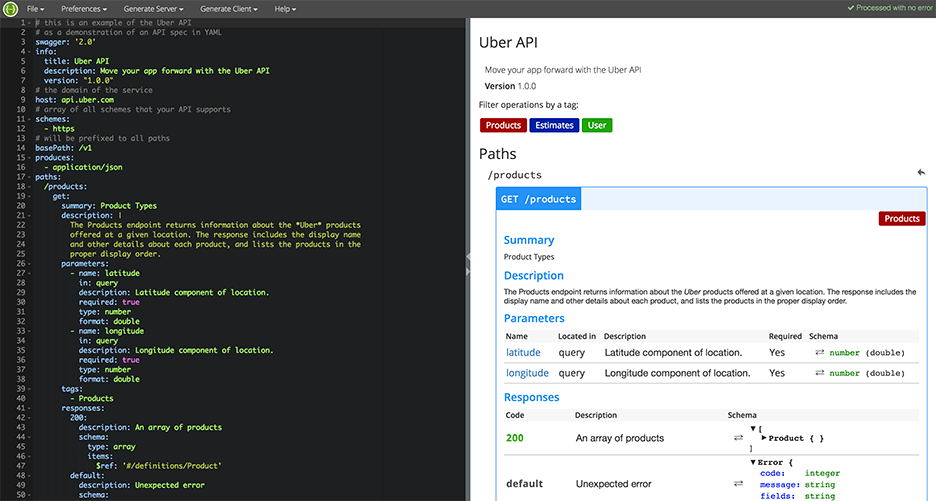Toggle the green User tag filter

point(597,125)
